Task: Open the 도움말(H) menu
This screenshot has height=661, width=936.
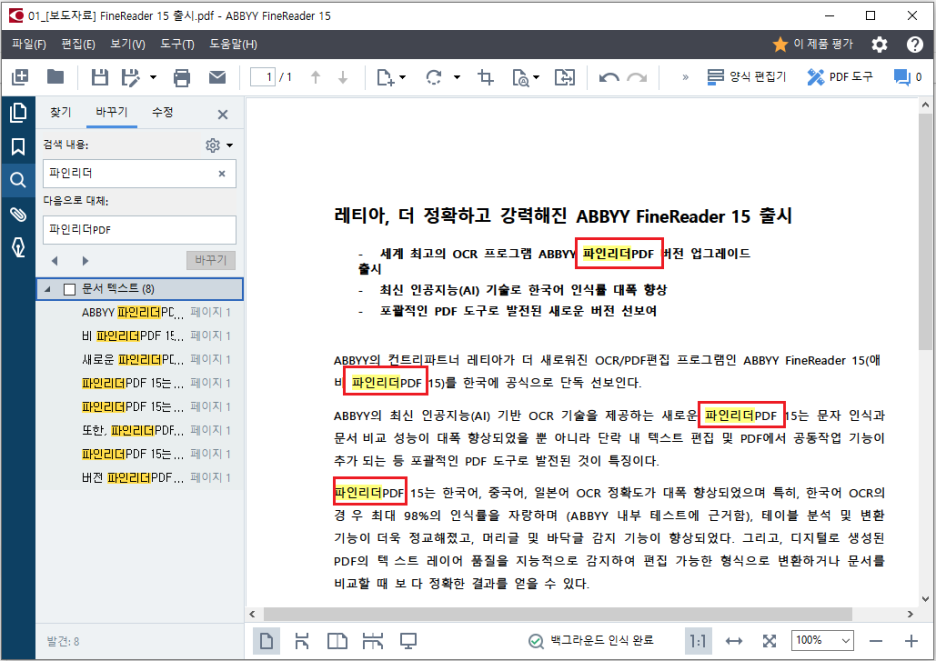Action: click(x=233, y=44)
